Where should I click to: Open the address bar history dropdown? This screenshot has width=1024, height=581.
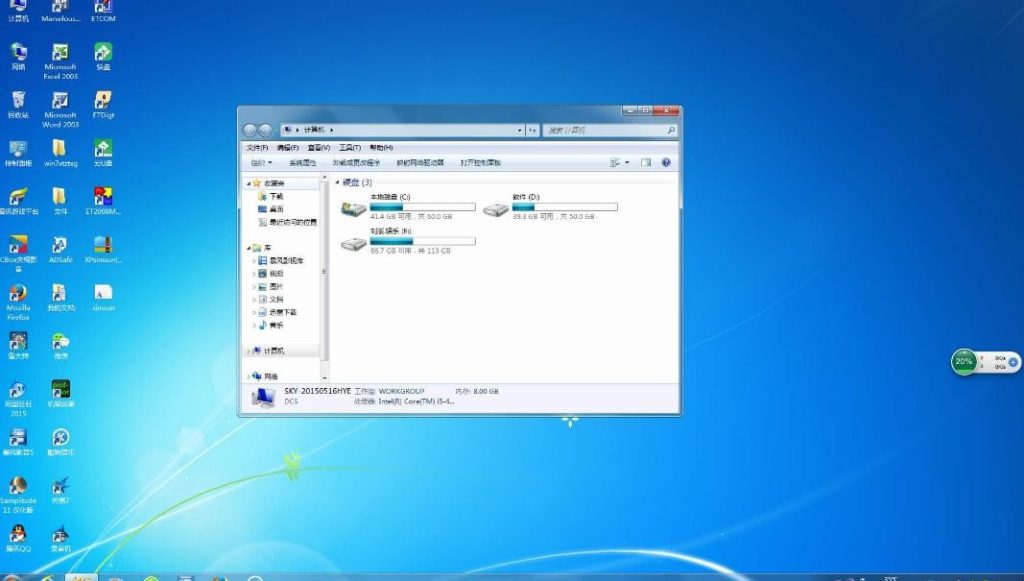pos(520,130)
